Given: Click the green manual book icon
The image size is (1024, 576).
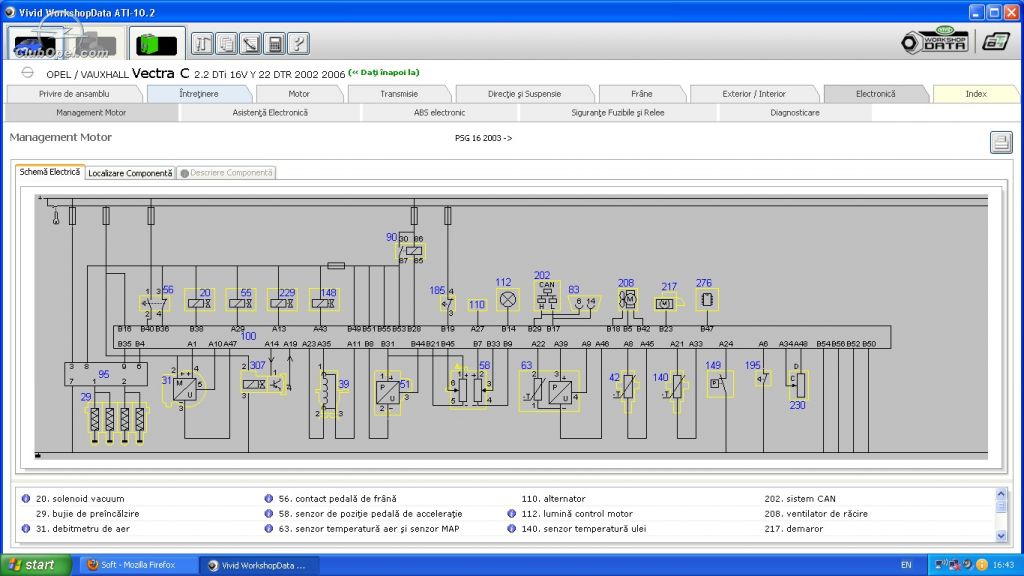Looking at the screenshot, I should 157,44.
